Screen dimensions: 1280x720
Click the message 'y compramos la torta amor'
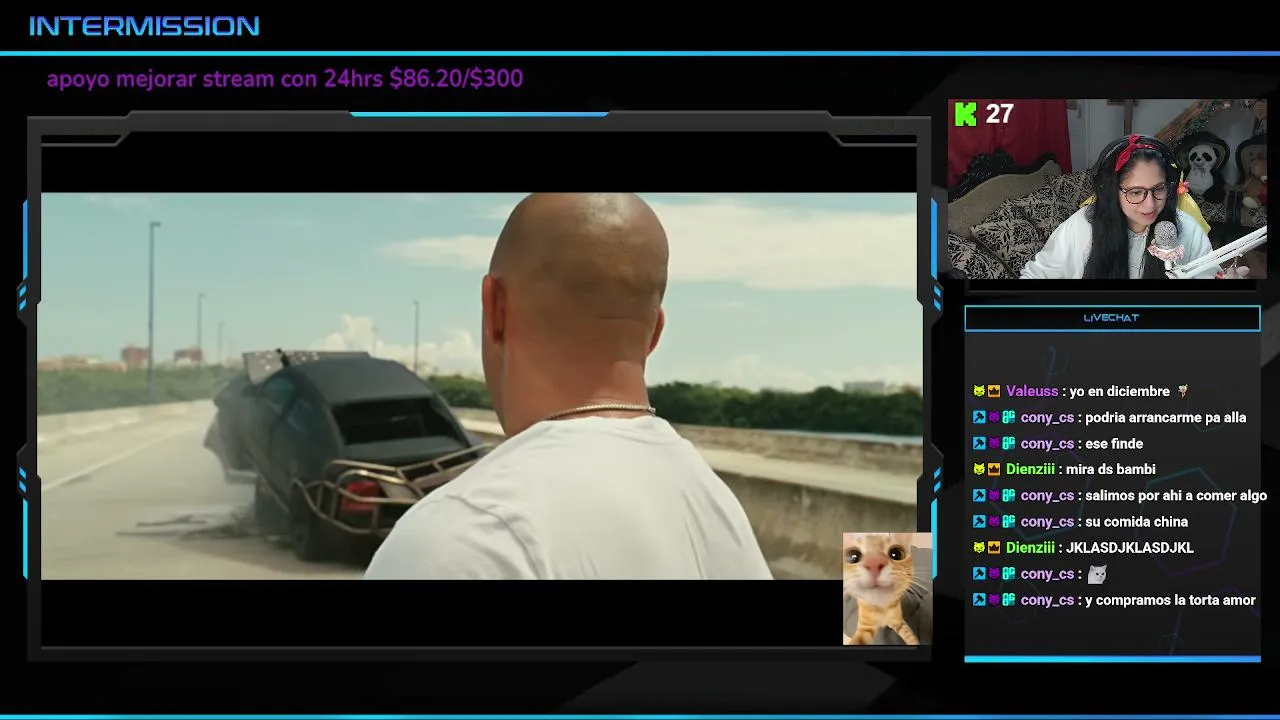pos(1170,600)
